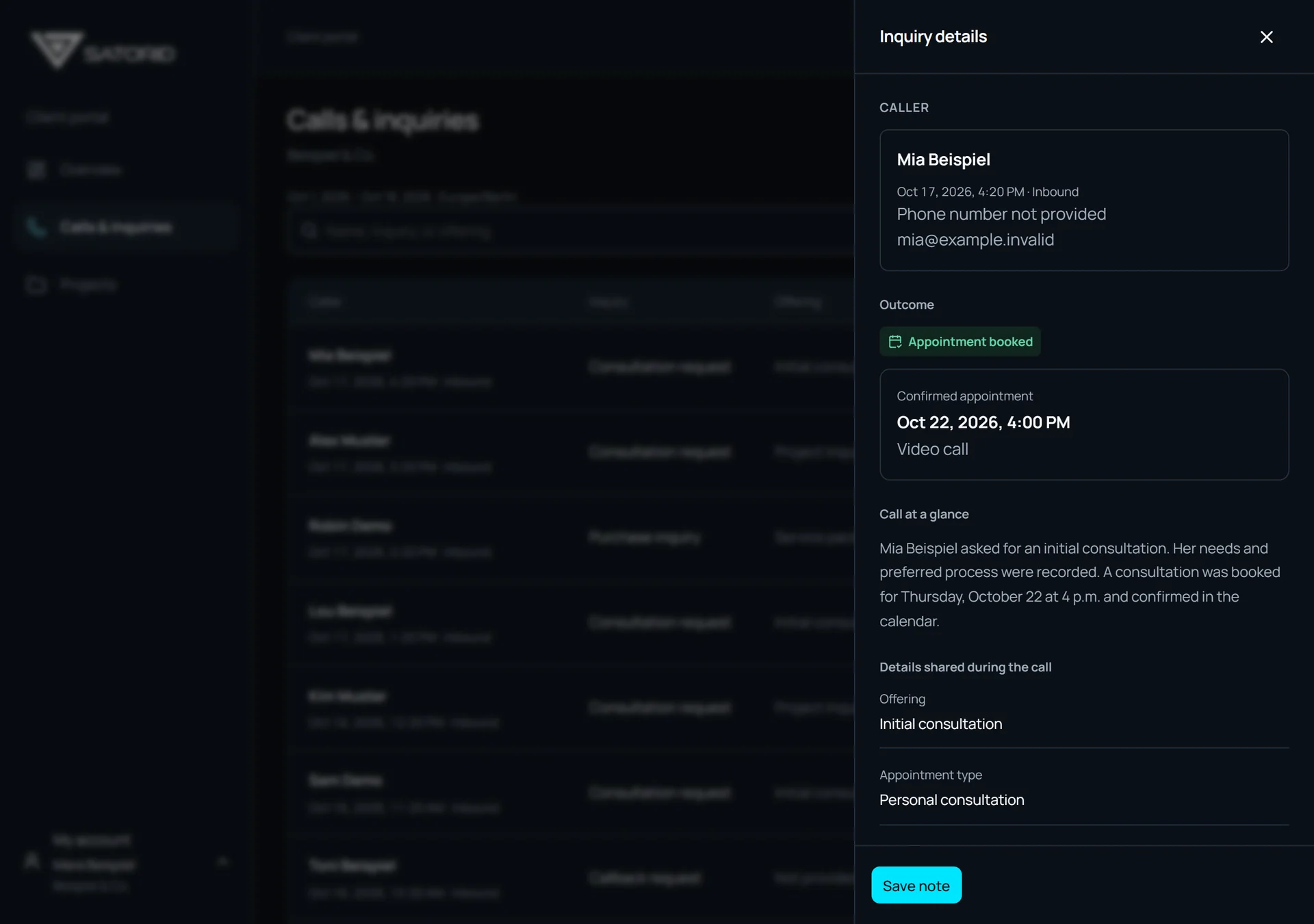
Task: Click the calendar icon in Appointment booked badge
Action: [894, 342]
